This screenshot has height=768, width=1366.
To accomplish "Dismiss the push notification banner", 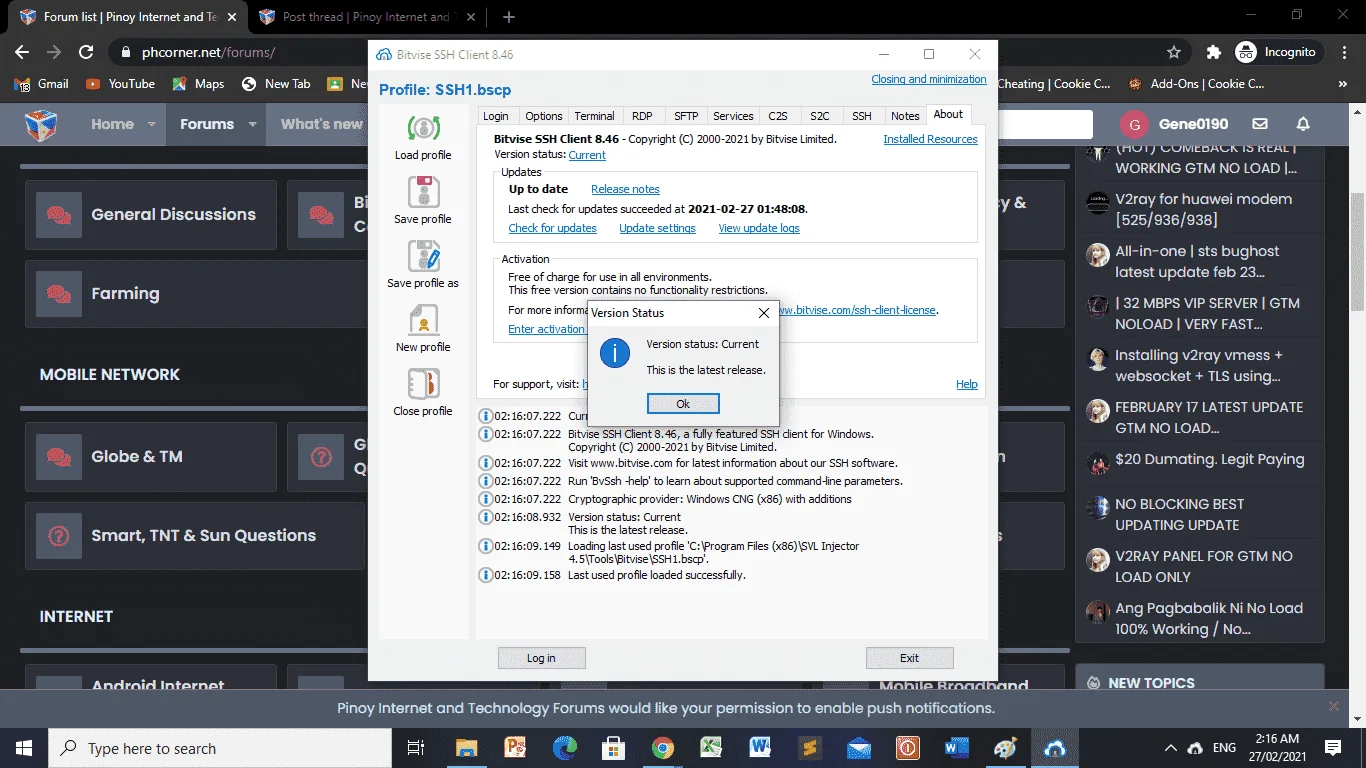I will click(1333, 706).
